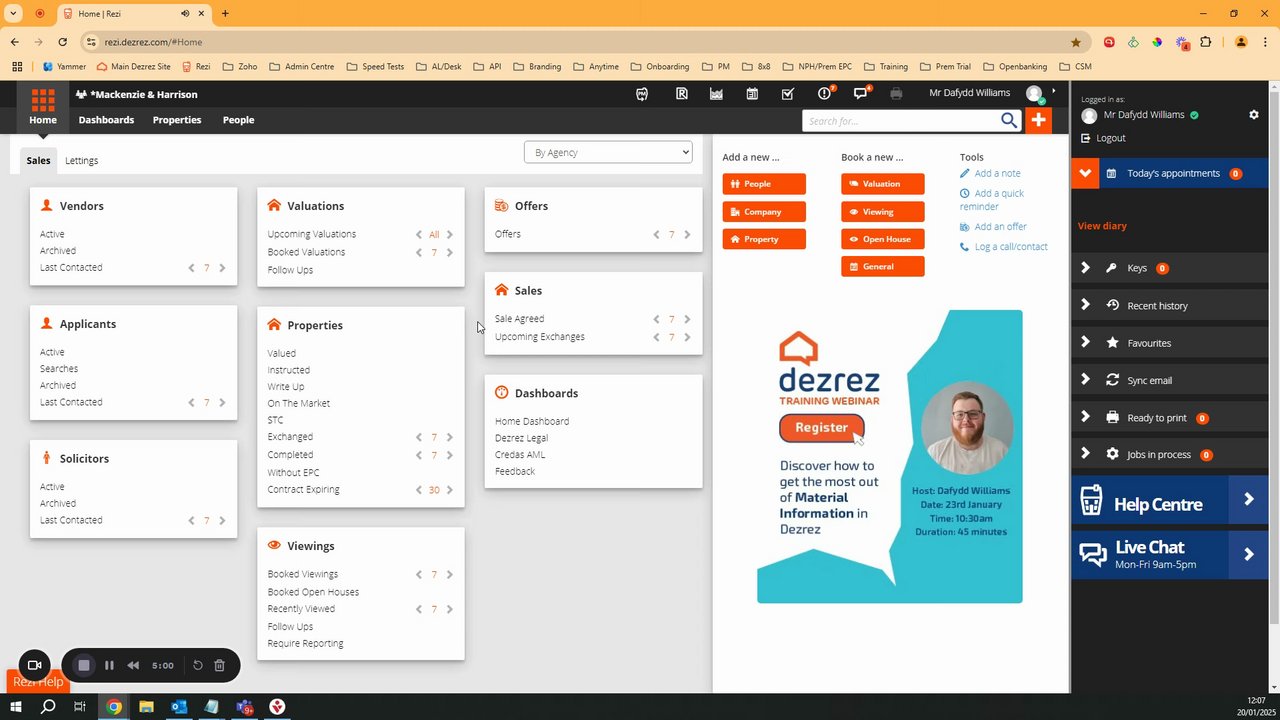Open the alerts exclamation icon

pyautogui.click(x=825, y=93)
